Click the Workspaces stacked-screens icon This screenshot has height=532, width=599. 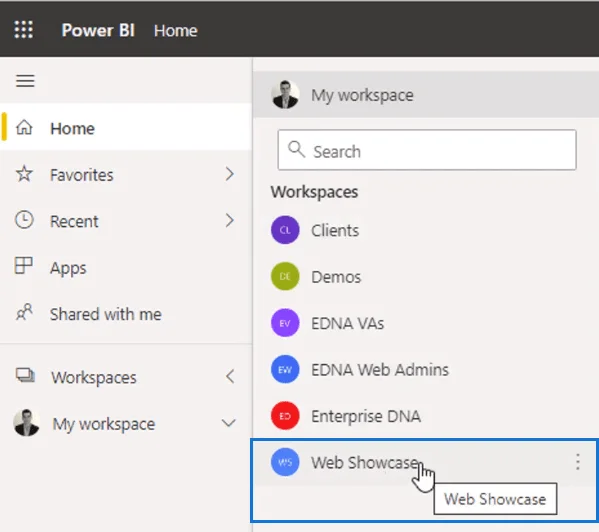25,375
